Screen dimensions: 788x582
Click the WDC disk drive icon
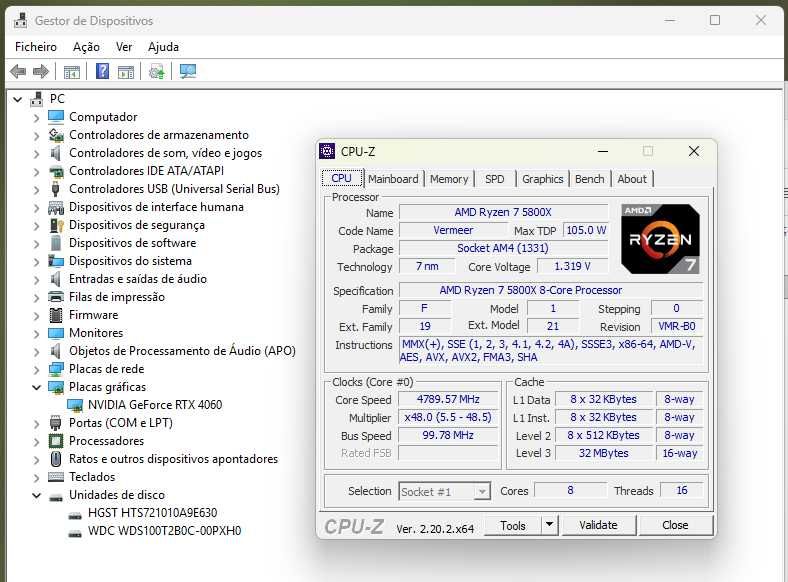(x=75, y=533)
